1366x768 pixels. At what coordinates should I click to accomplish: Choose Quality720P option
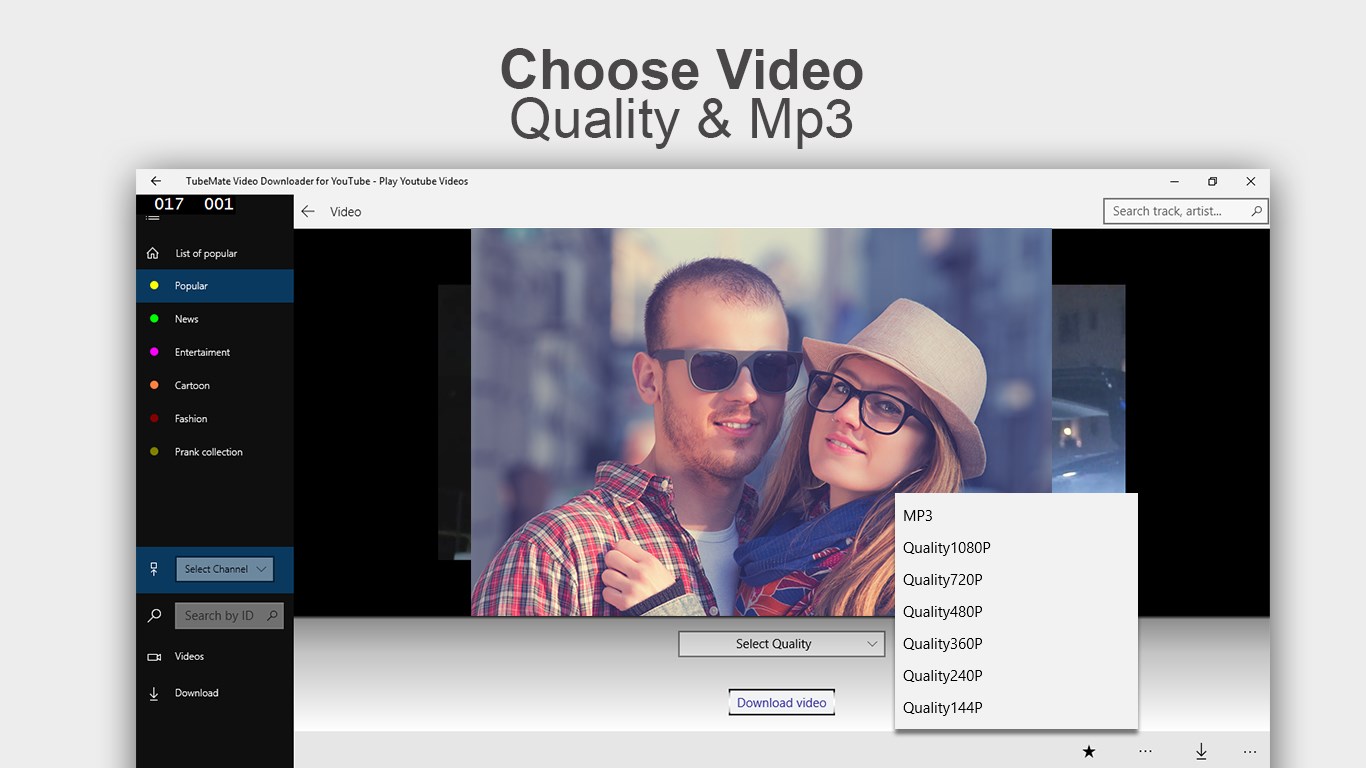coord(1016,580)
